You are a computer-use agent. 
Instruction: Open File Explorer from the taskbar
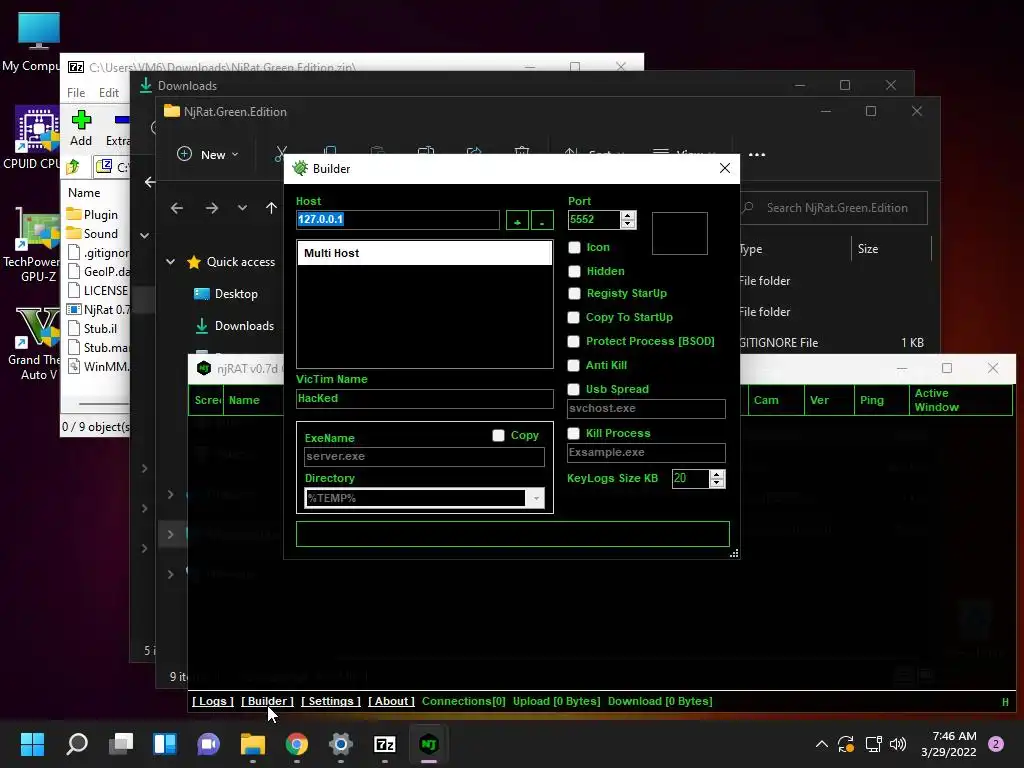click(x=253, y=744)
